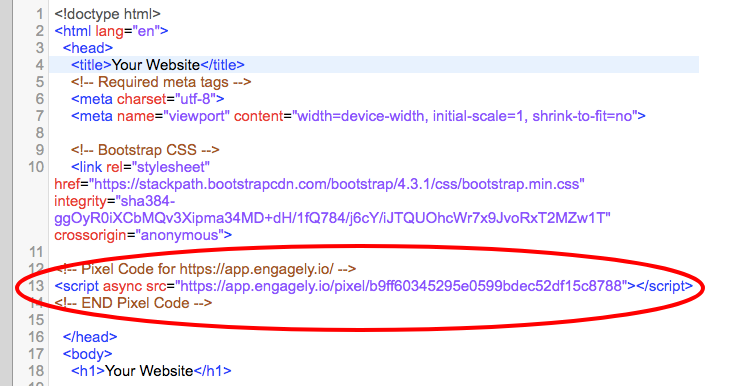Click the meta charset utf-8 line
The height and width of the screenshot is (386, 734).
click(x=147, y=99)
